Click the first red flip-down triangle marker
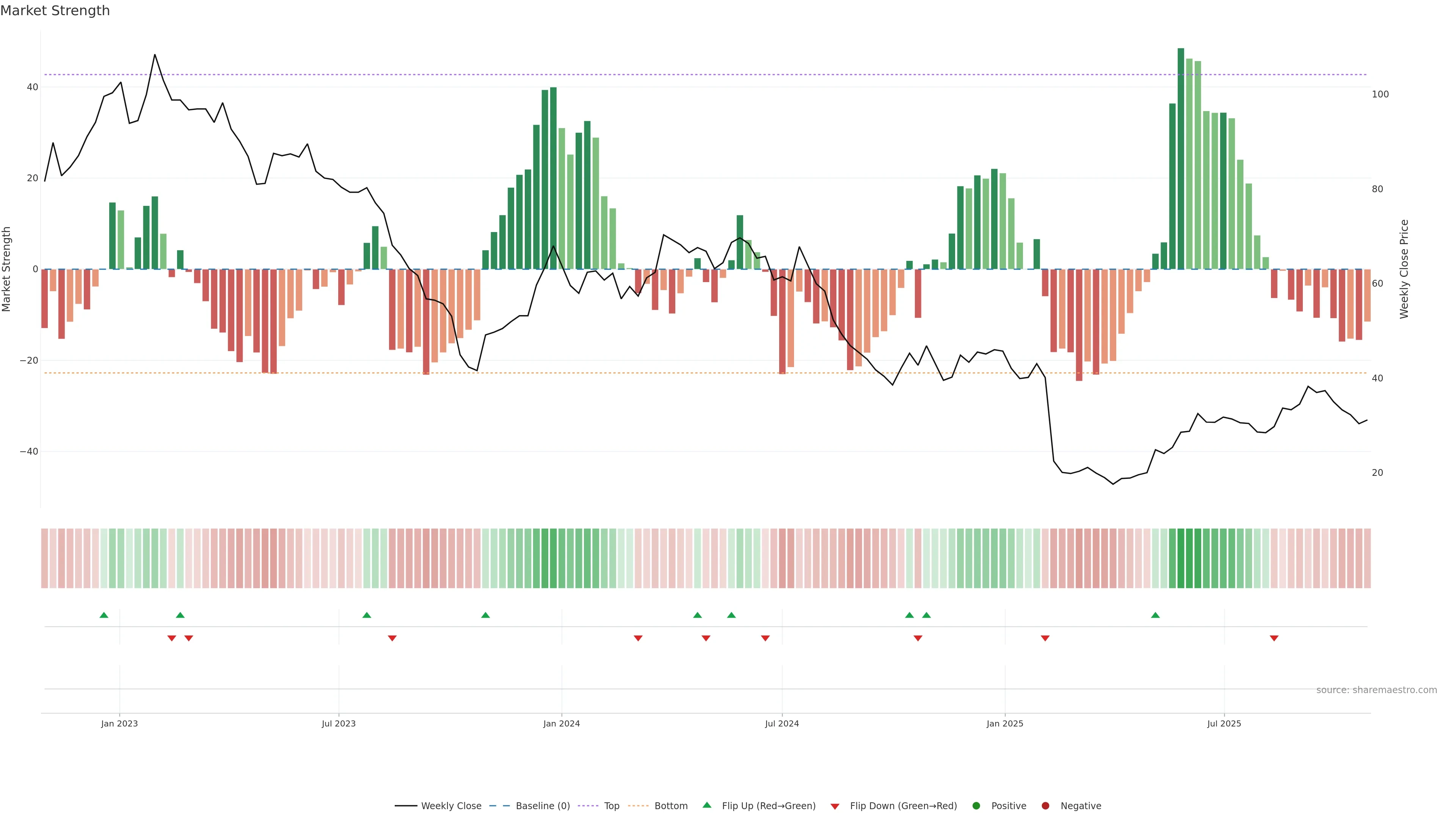The image size is (1456, 819). [172, 638]
